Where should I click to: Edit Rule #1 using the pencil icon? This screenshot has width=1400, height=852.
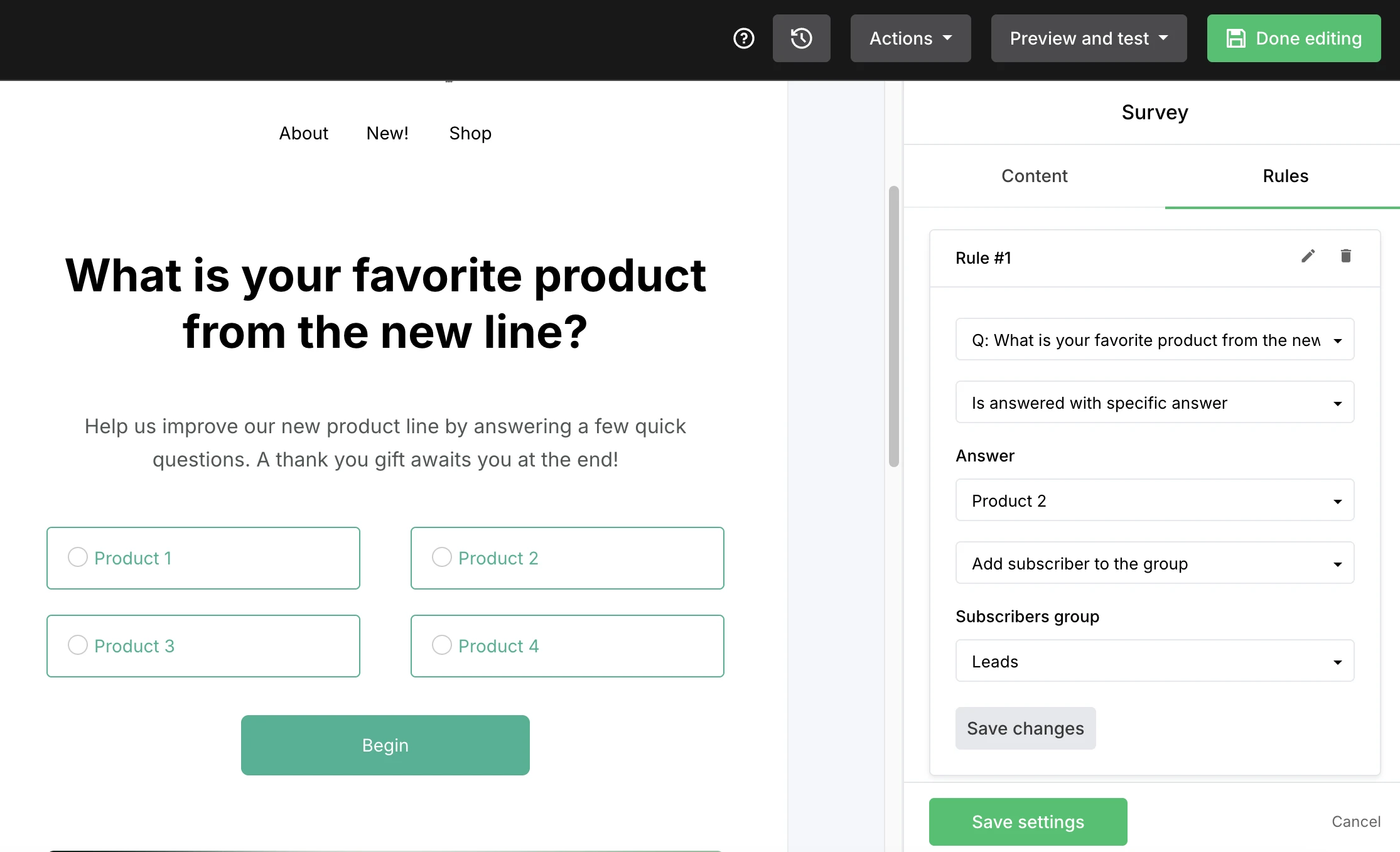(1308, 256)
